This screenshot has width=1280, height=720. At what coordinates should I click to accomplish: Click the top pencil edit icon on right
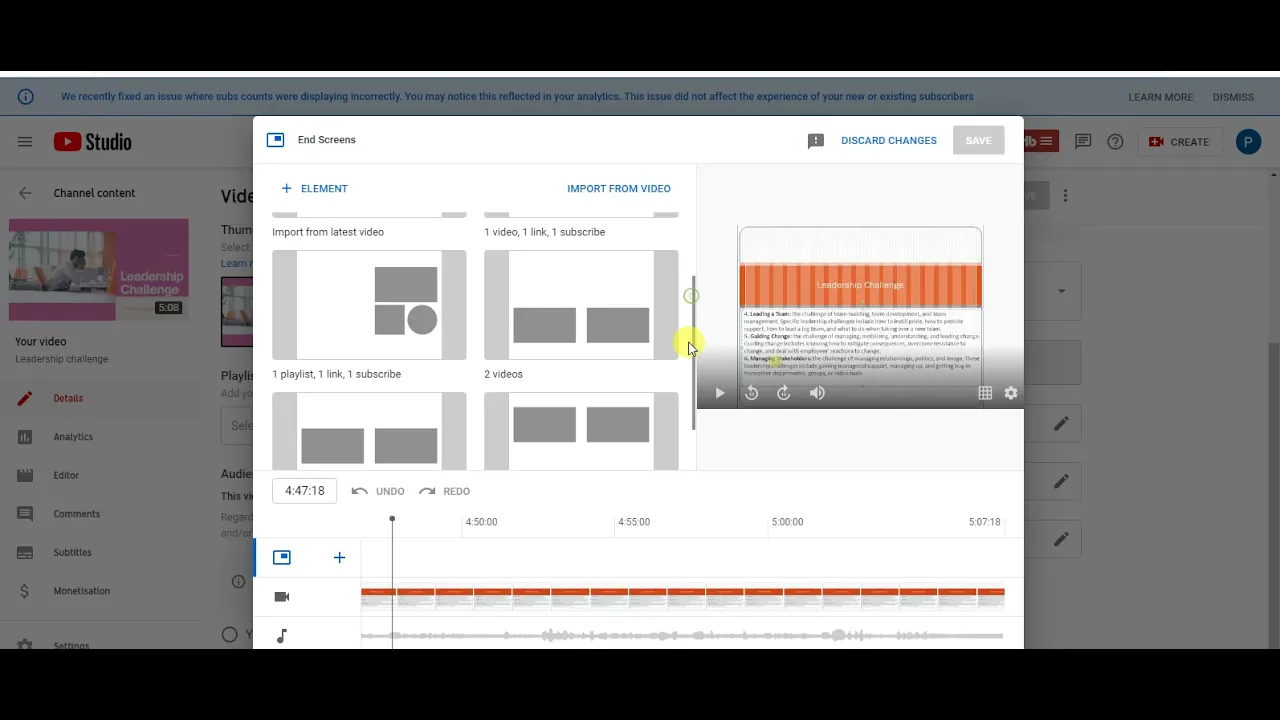pyautogui.click(x=1061, y=424)
